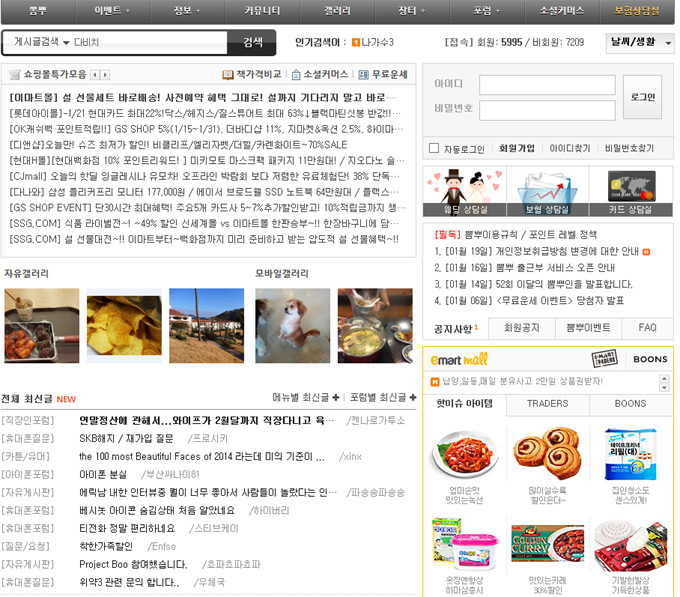Click the 아이디 username field

pyautogui.click(x=547, y=85)
